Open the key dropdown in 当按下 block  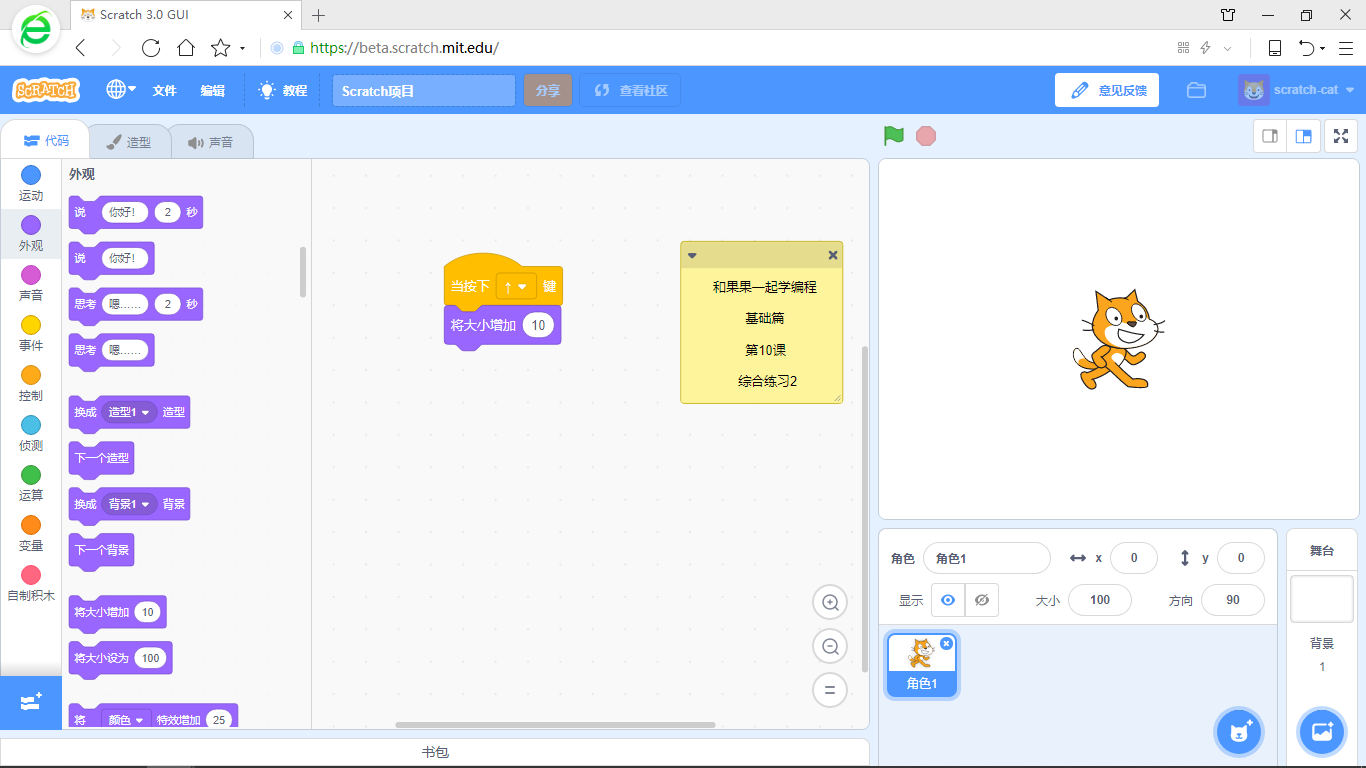click(516, 286)
